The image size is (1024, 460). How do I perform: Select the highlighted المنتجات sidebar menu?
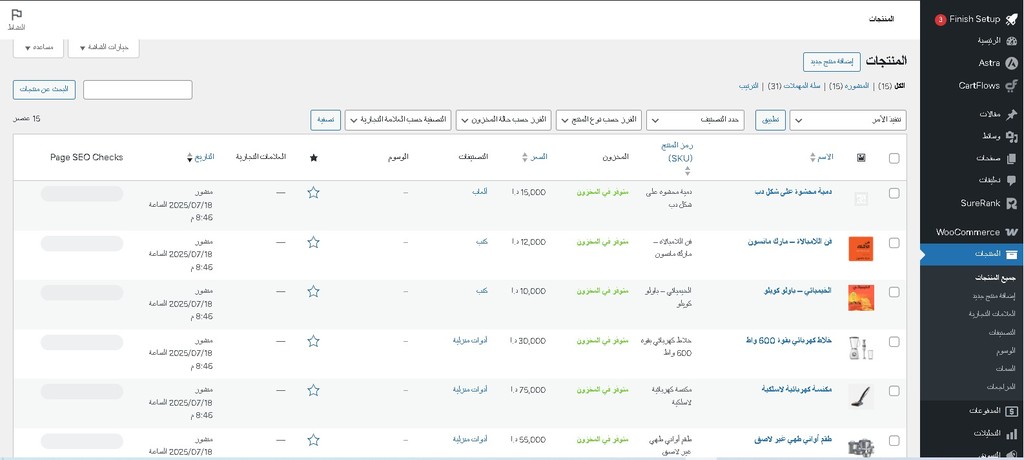[x=972, y=254]
